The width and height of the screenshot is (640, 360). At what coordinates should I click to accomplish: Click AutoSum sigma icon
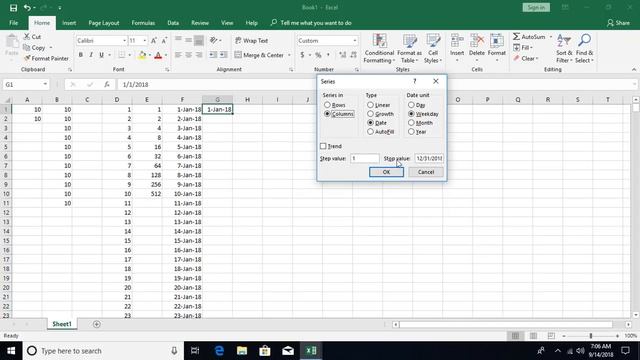pyautogui.click(x=516, y=37)
